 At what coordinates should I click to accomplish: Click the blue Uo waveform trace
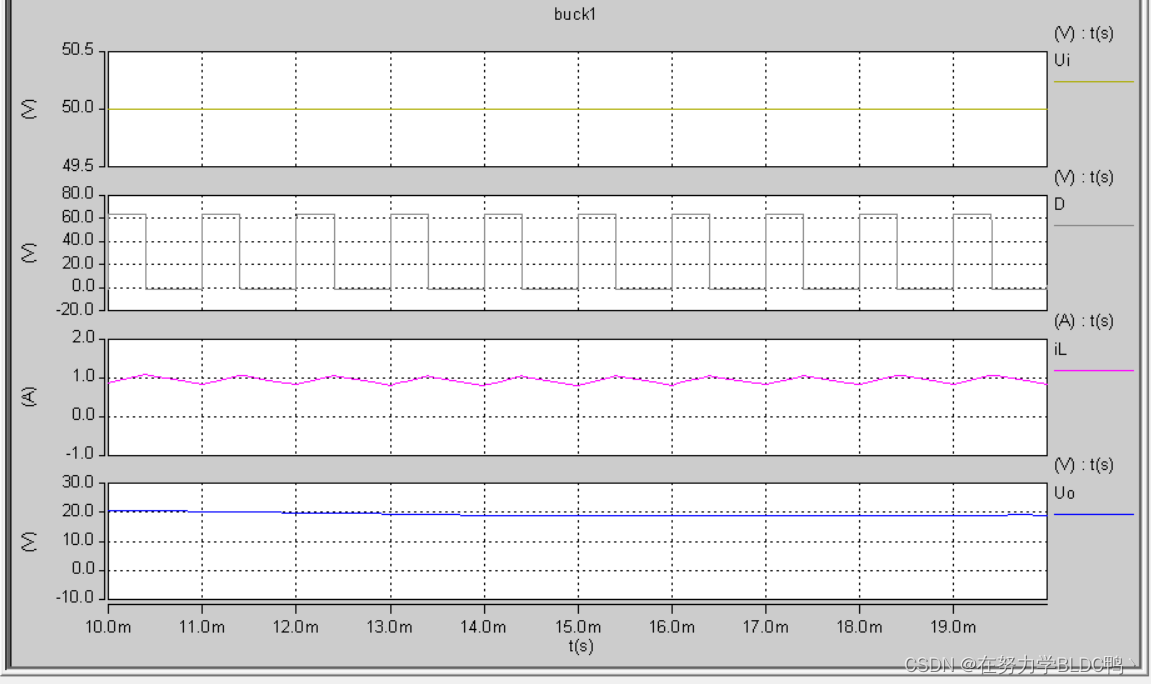click(x=578, y=514)
